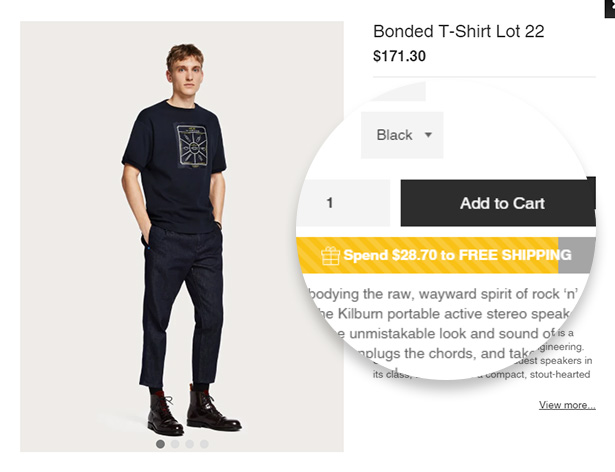This screenshot has height=472, width=615.
Task: Switch to the second carousel dot
Action: [175, 444]
